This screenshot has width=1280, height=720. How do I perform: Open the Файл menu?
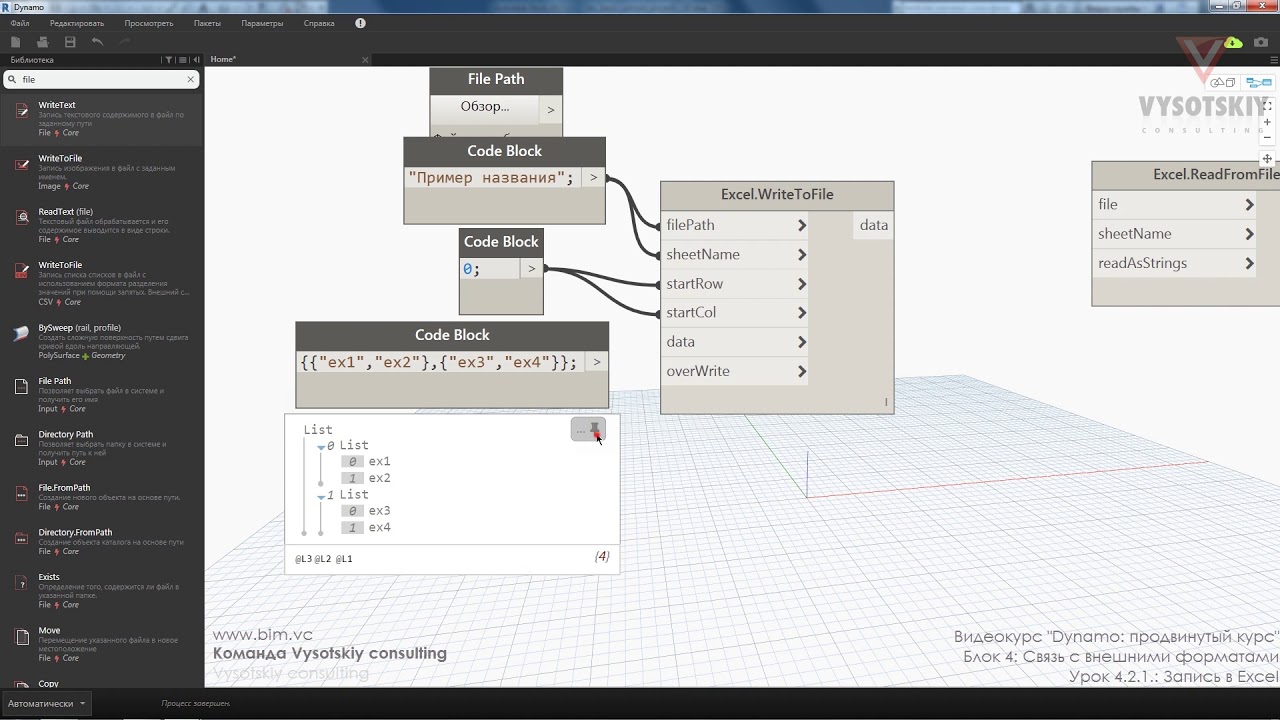(x=20, y=23)
